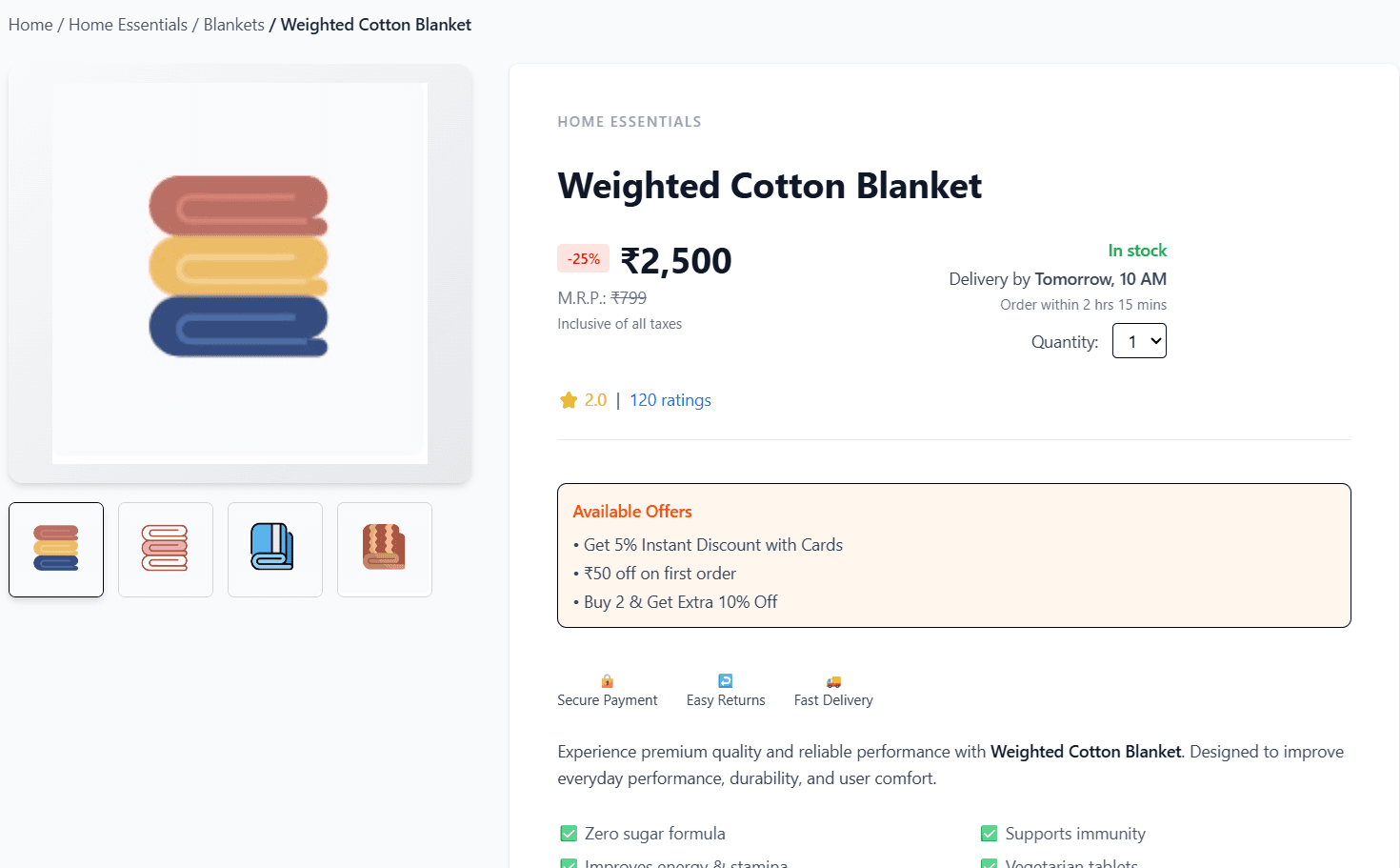
Task: Click the -25% discount badge
Action: coord(583,259)
